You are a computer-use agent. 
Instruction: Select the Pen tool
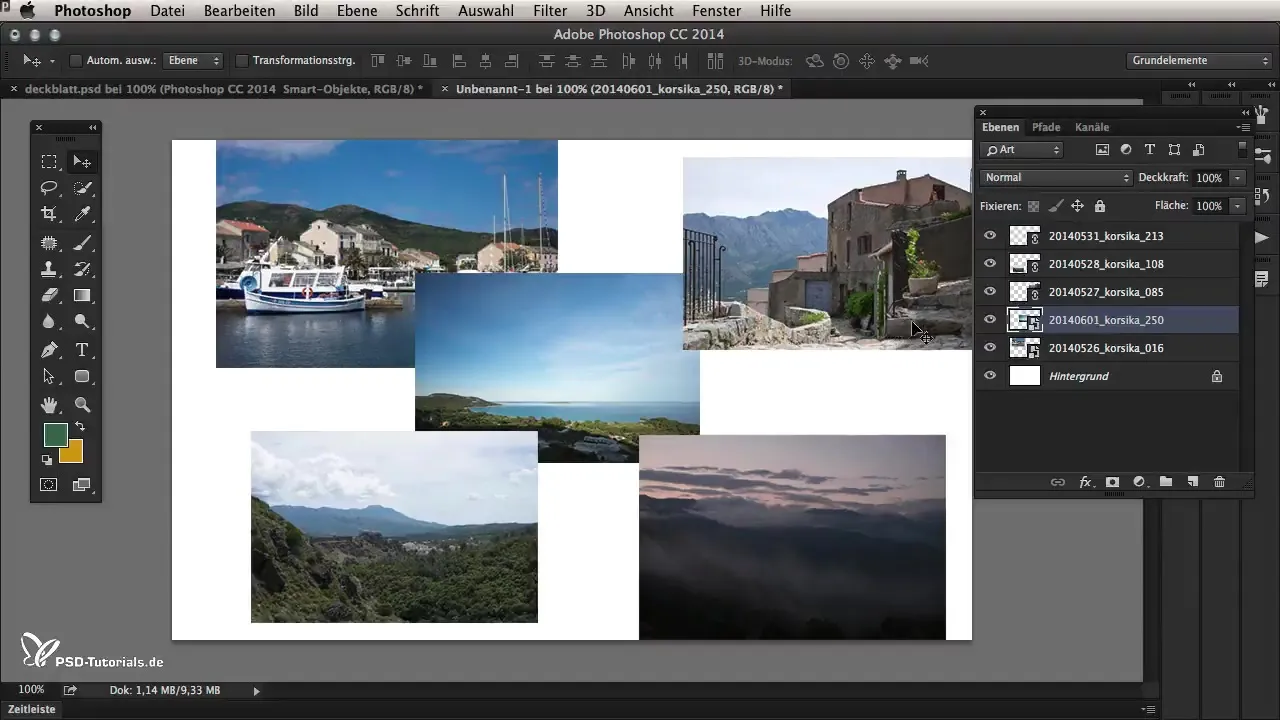(48, 350)
